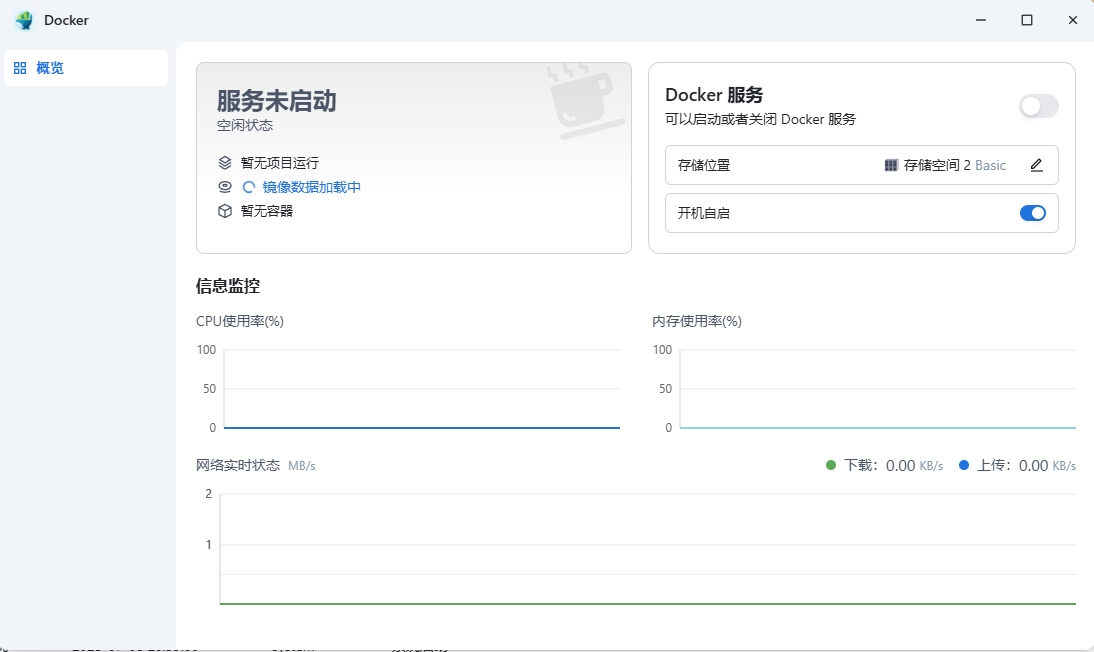Disable the 开机自启 toggle

(x=1032, y=213)
